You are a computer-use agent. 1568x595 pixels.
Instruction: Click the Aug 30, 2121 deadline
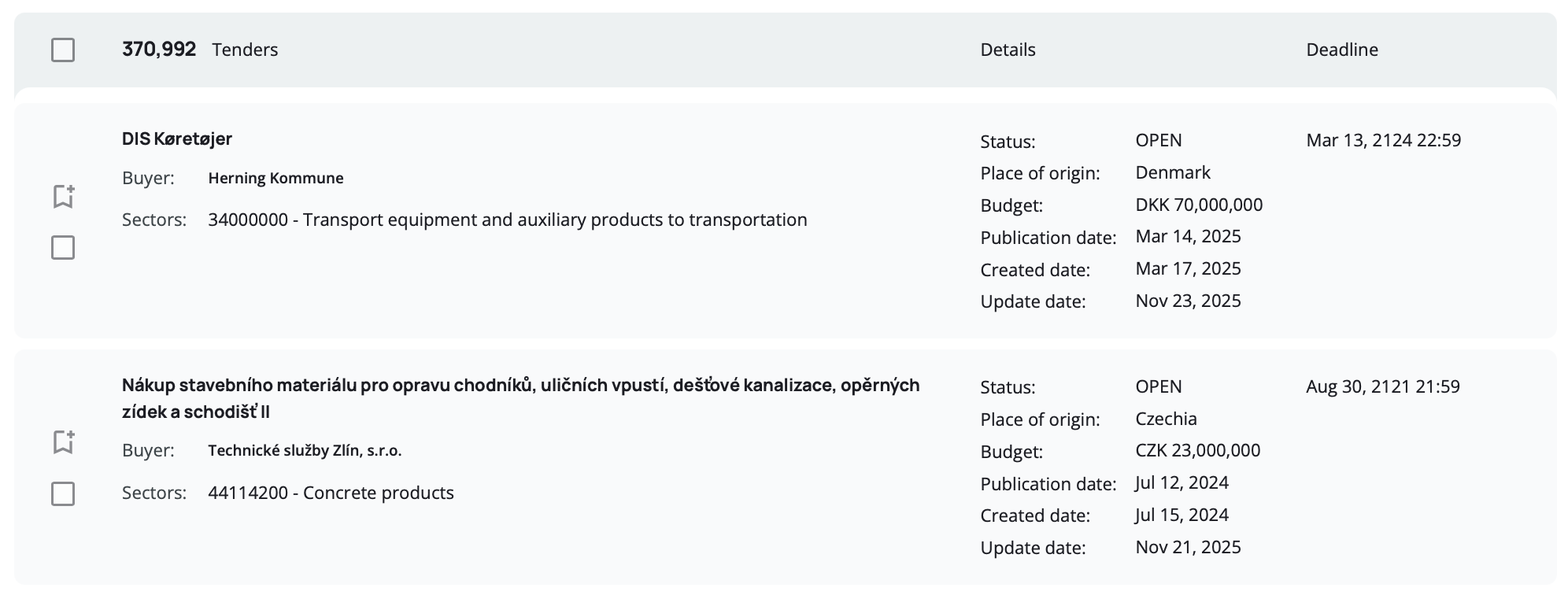[x=1382, y=386]
